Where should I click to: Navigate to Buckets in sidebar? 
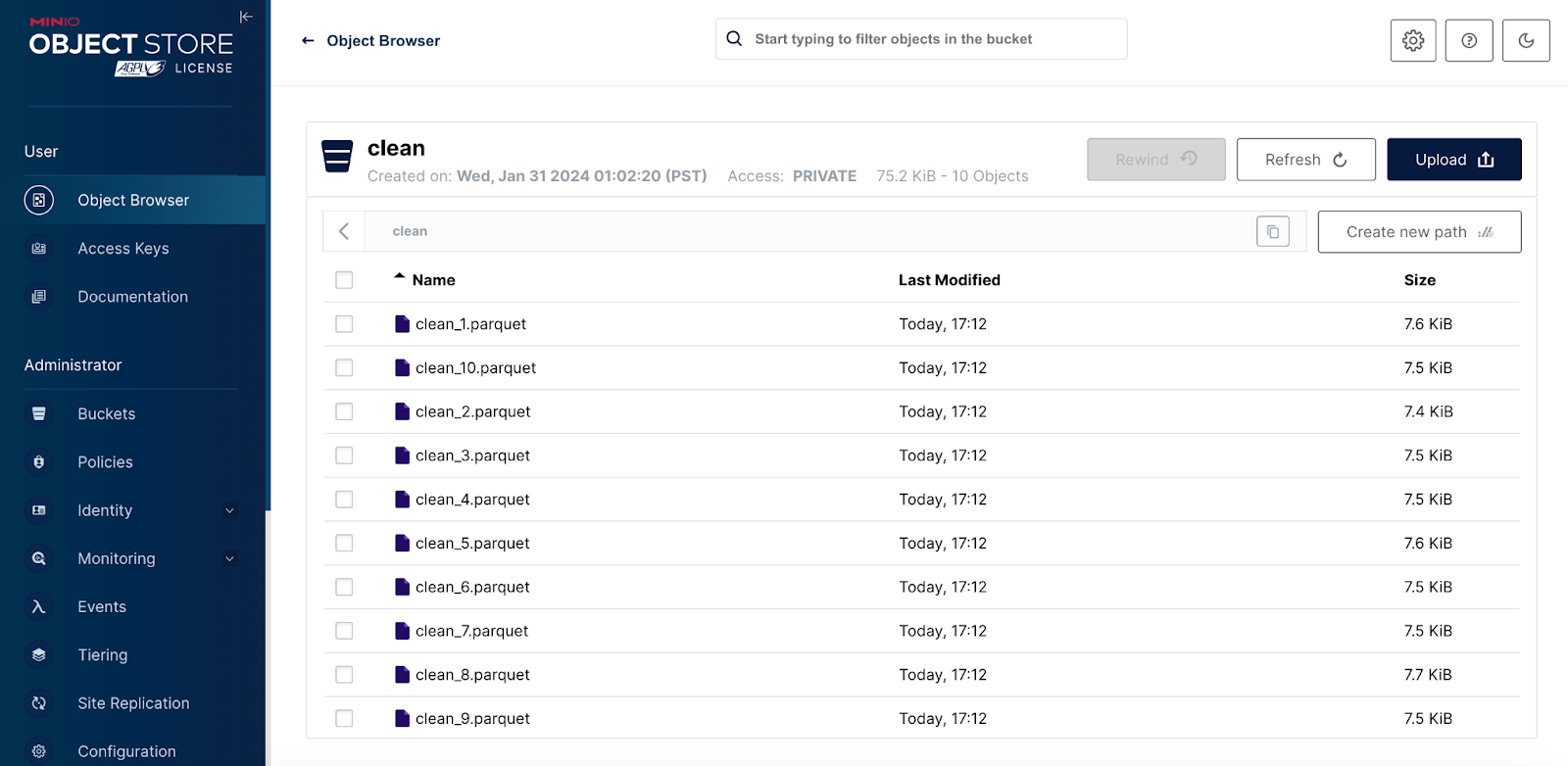coord(107,413)
